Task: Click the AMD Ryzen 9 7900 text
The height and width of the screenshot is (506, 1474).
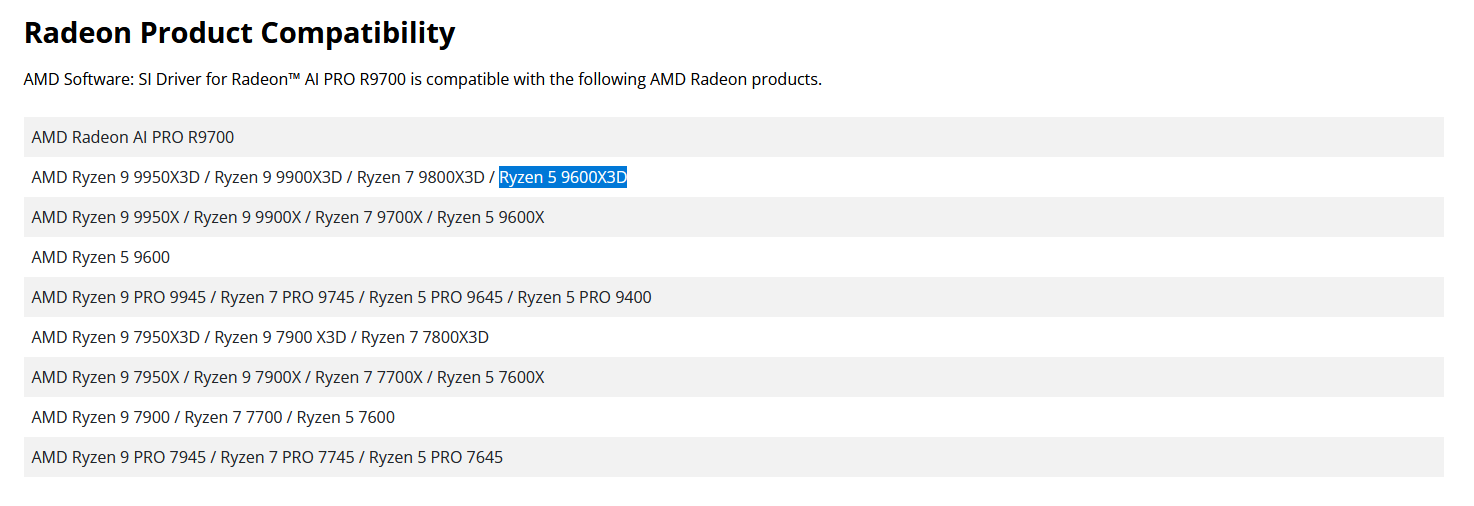Action: click(101, 418)
